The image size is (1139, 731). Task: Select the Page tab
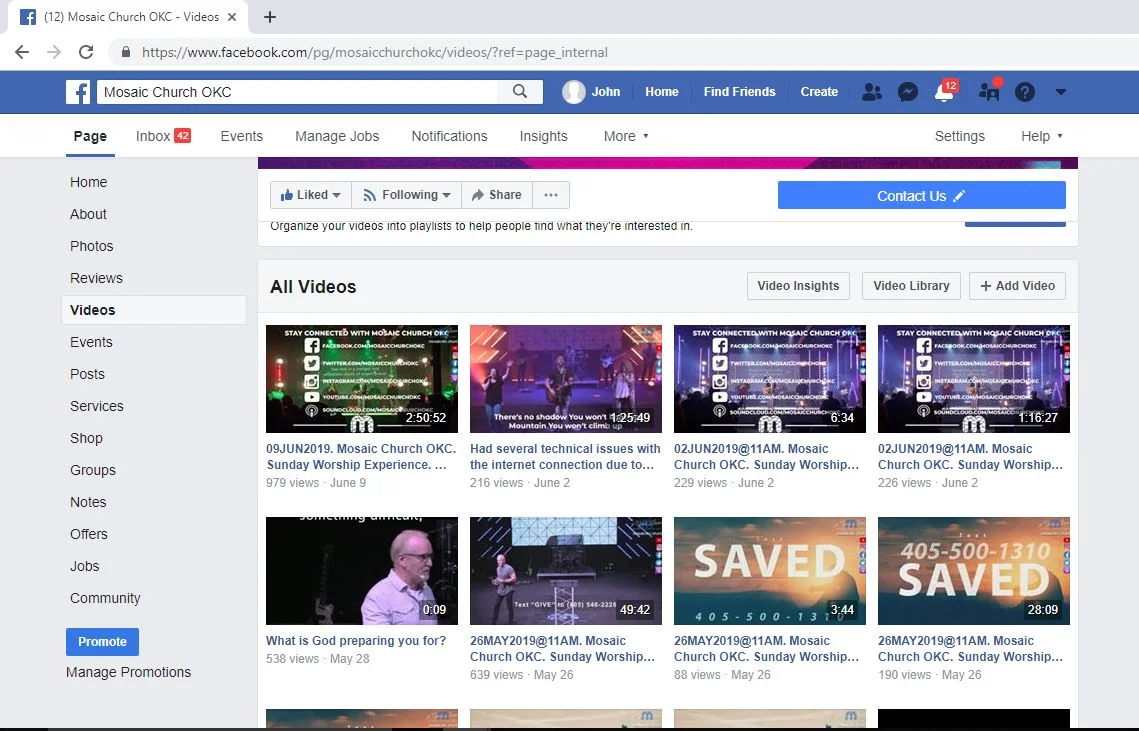point(90,136)
